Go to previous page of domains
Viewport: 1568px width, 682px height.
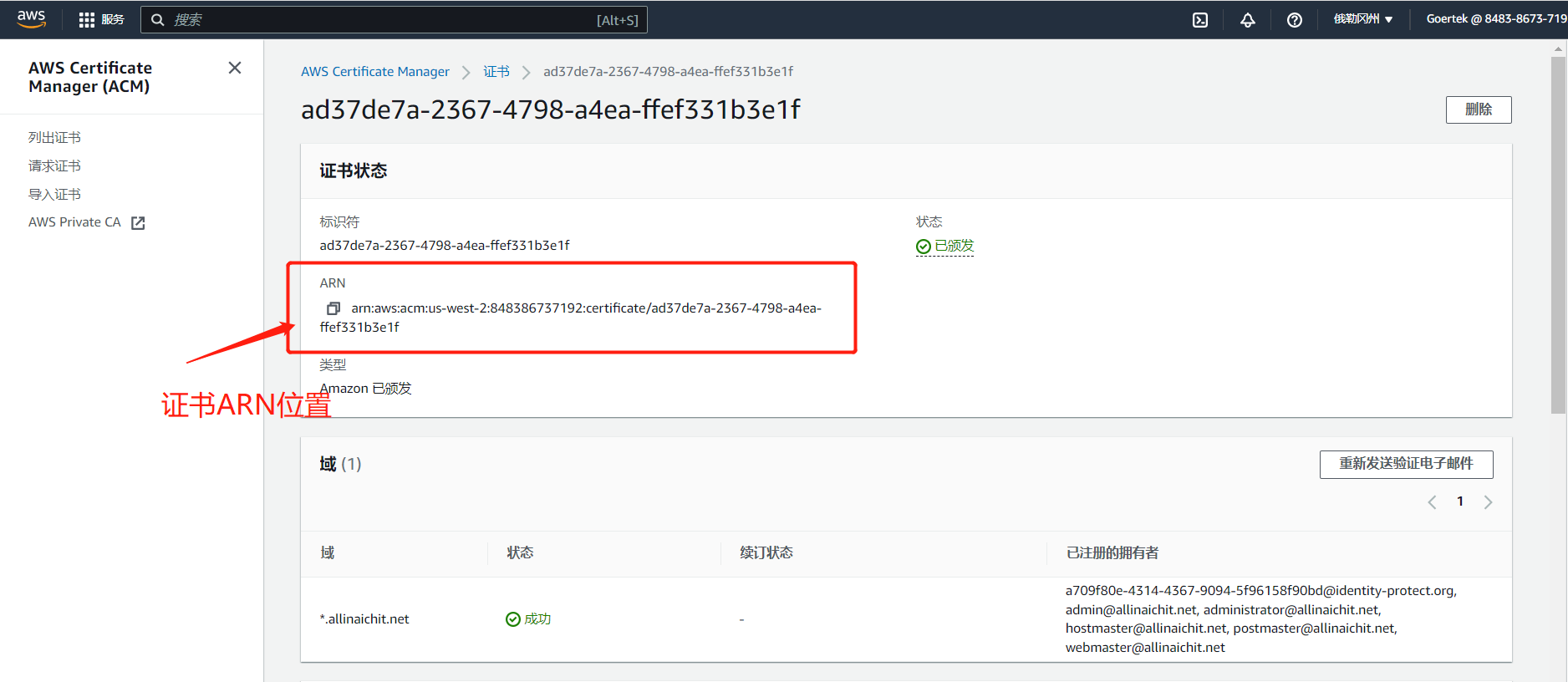(1432, 502)
